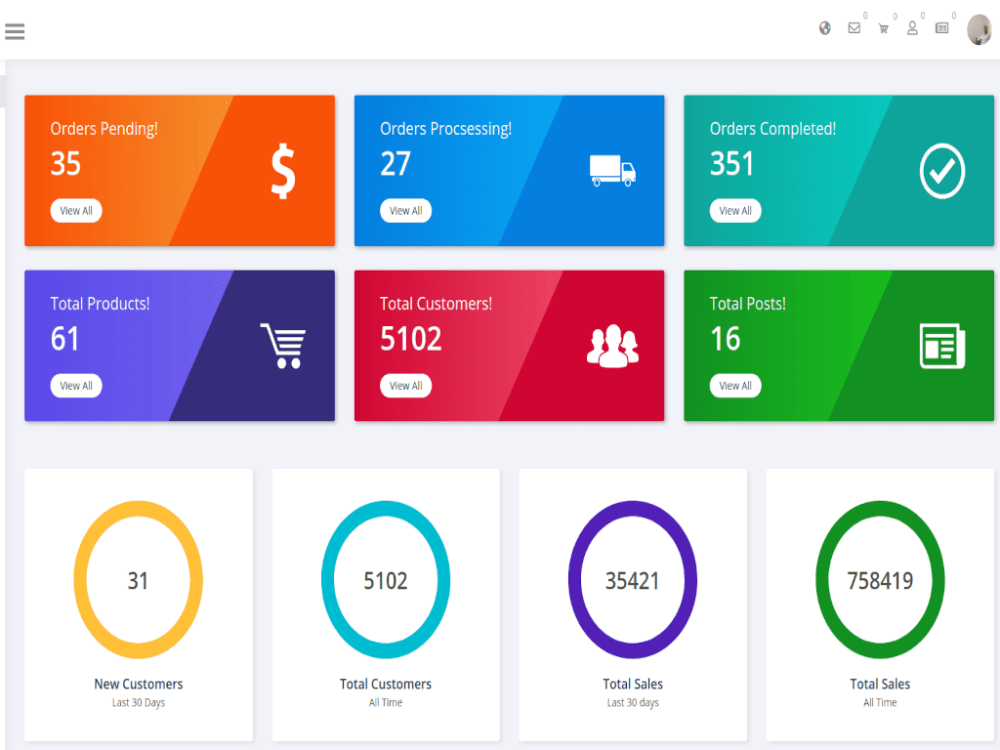
Task: Click the green Total Sales ring showing 758419
Action: [x=880, y=580]
